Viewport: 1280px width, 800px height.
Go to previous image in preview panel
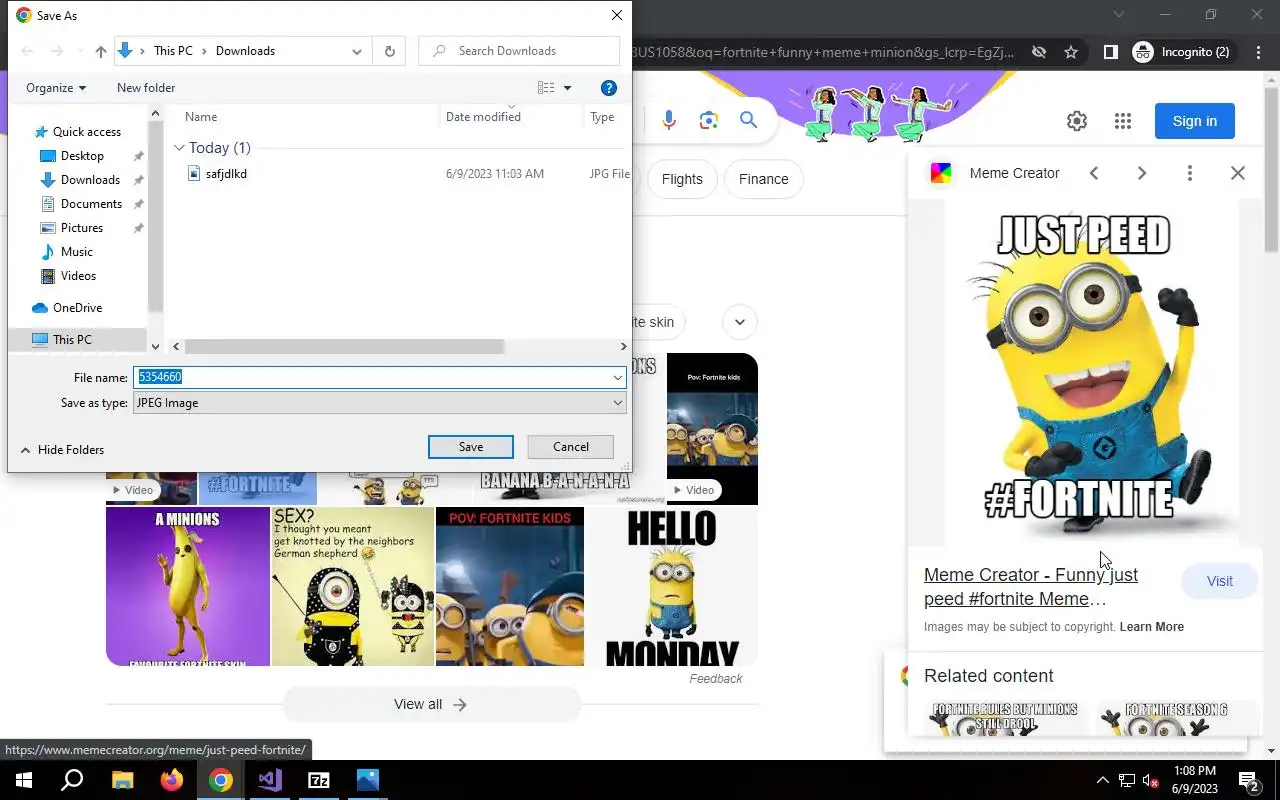pos(1094,173)
